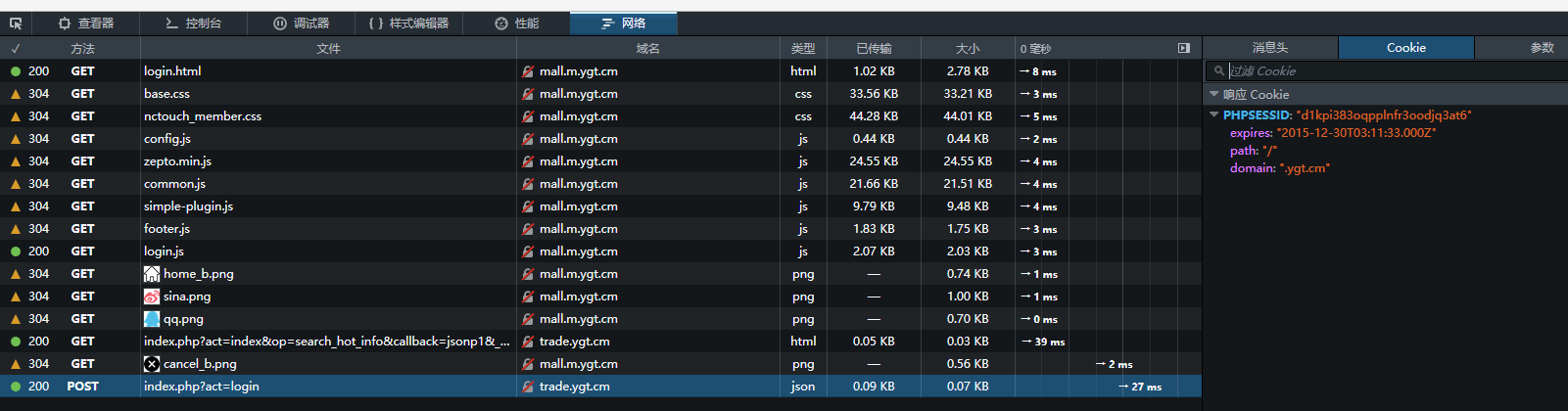This screenshot has height=411, width=1568.
Task: Click the status checkmark column header
Action: (16, 48)
